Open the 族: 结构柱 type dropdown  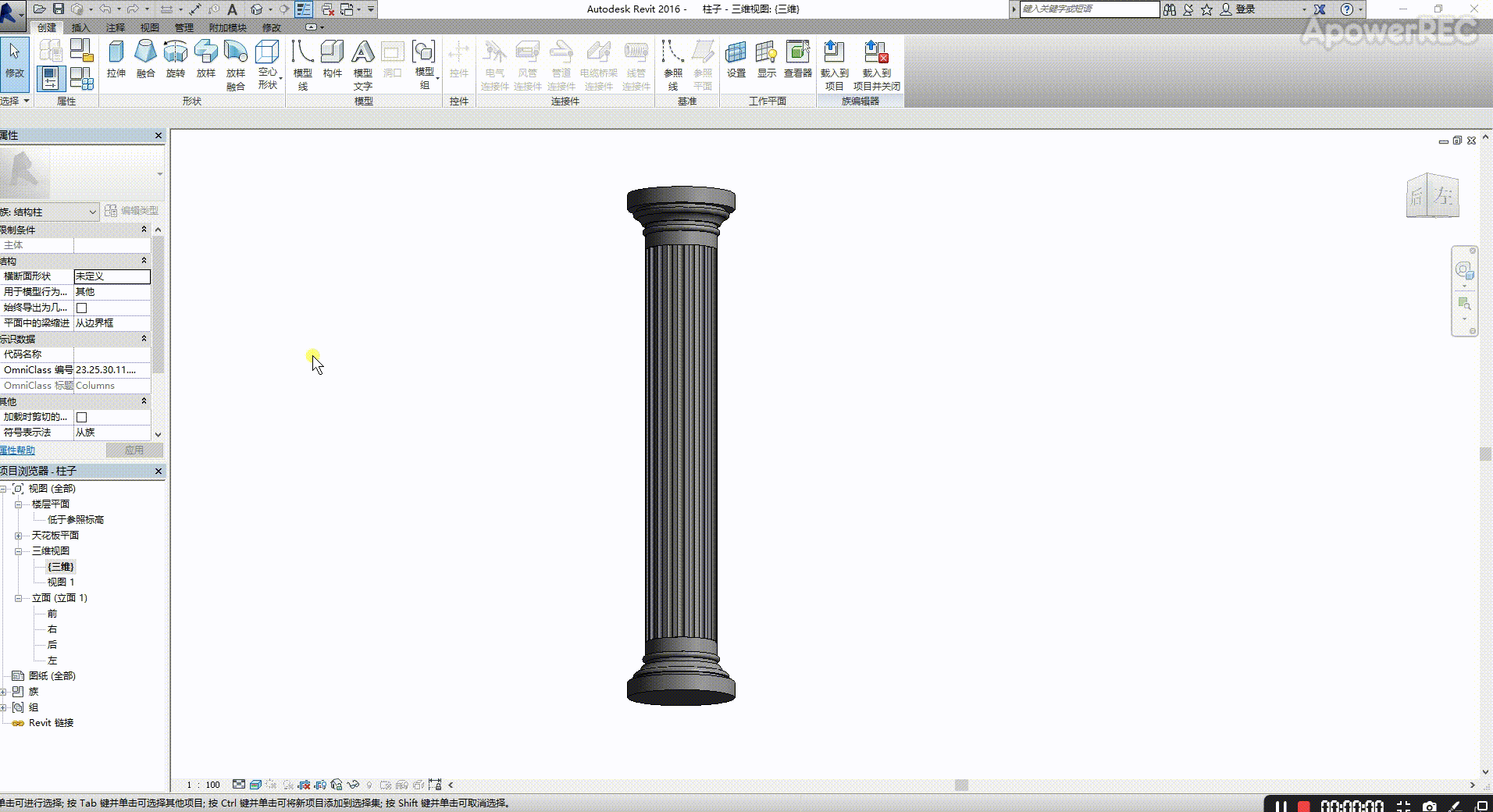(92, 212)
